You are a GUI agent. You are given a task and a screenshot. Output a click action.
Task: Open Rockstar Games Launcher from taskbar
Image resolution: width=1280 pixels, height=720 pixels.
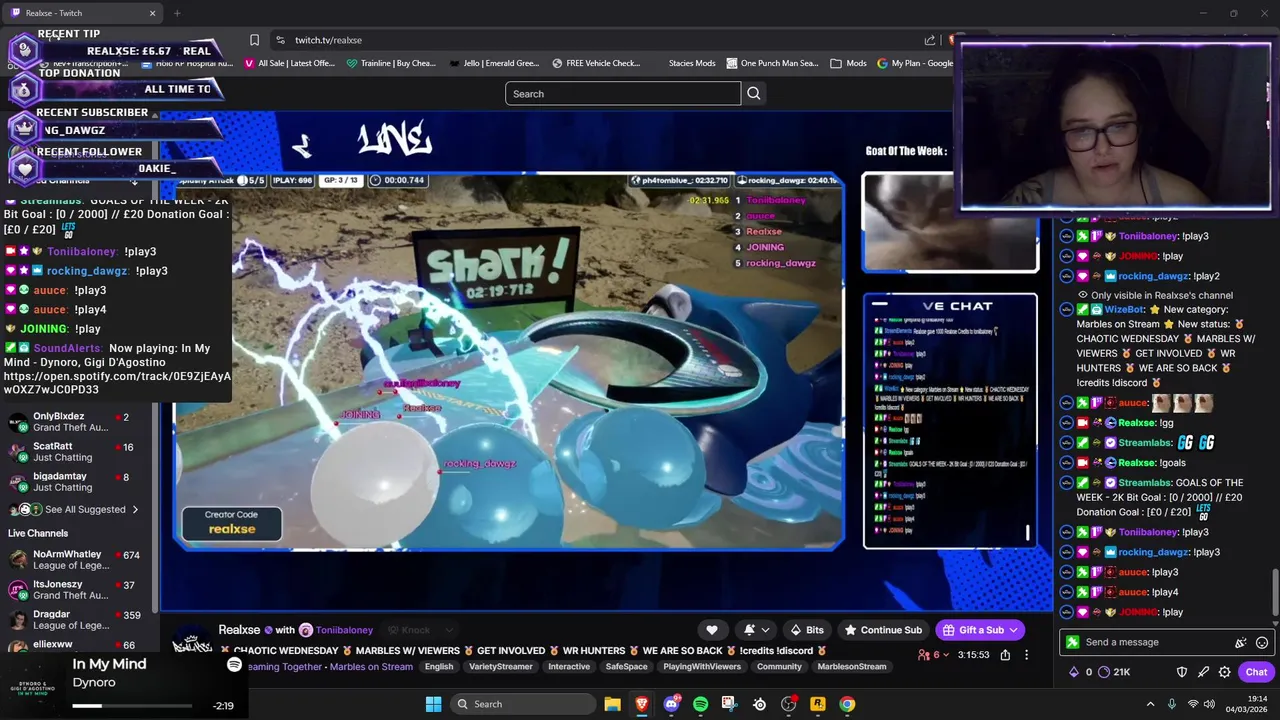point(818,704)
